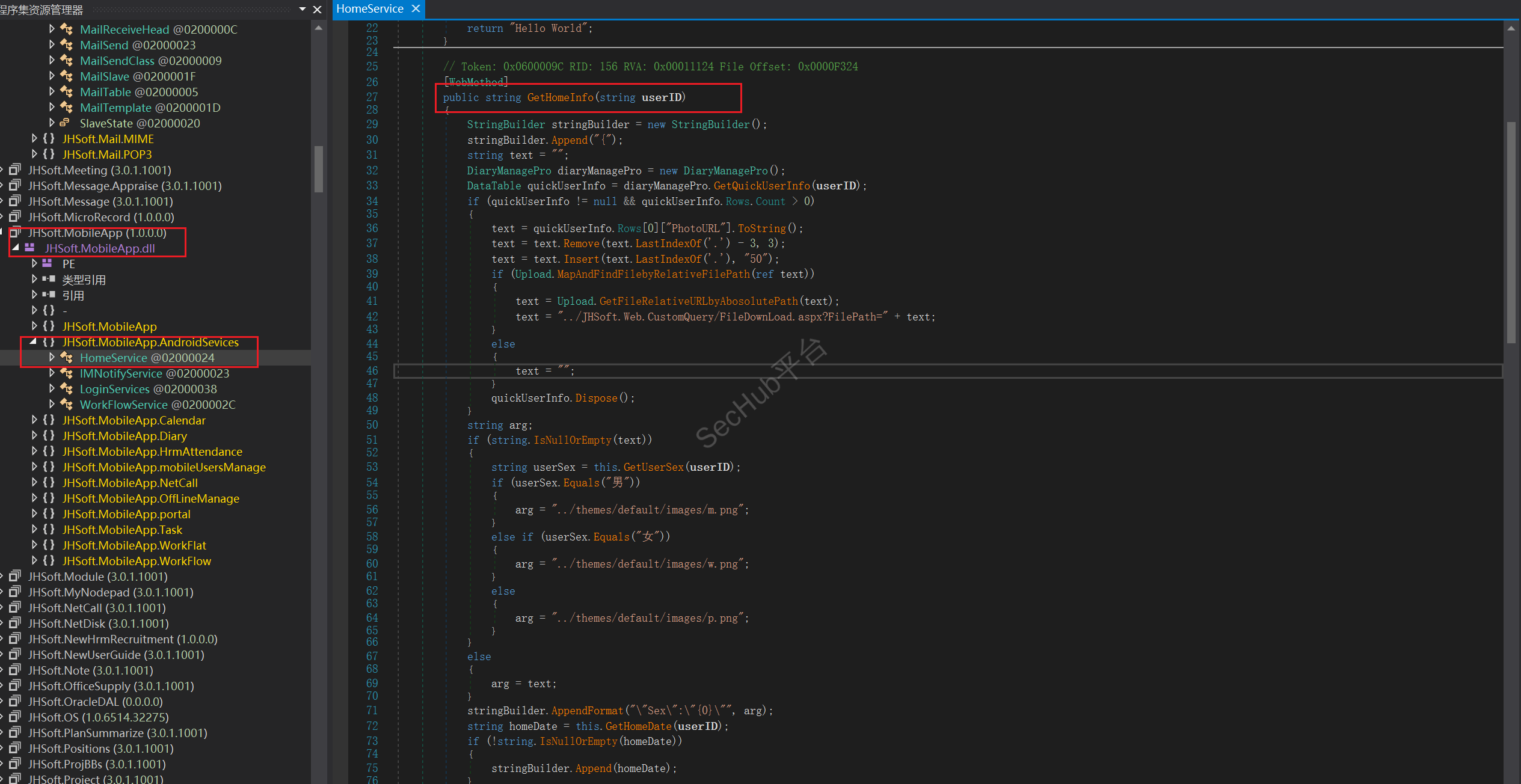Viewport: 1521px width, 784px height.
Task: Select JHSoft.MobileApp.WorkFlat namespace
Action: click(134, 545)
